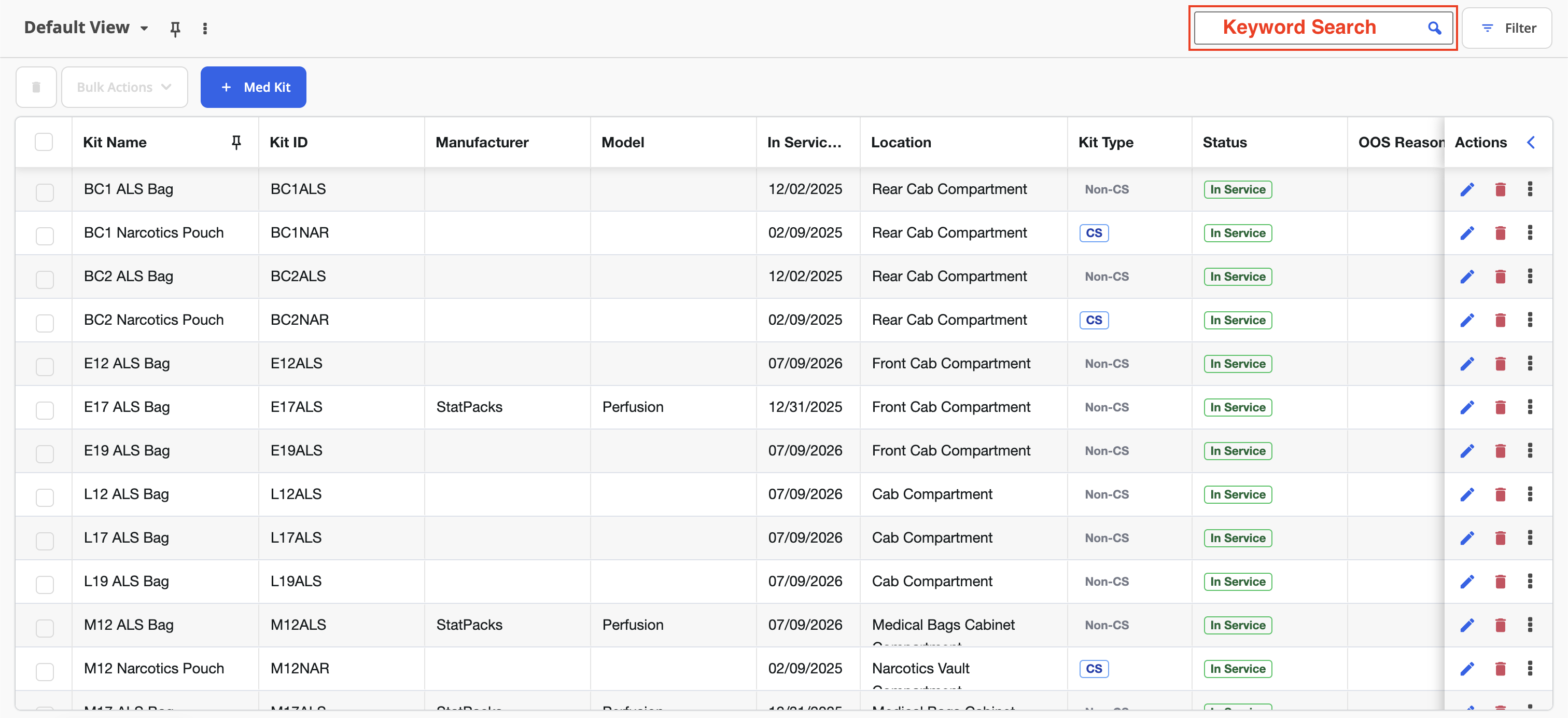Viewport: 1568px width, 718px height.
Task: Click the L17ALS Kit ID cell
Action: click(x=296, y=538)
